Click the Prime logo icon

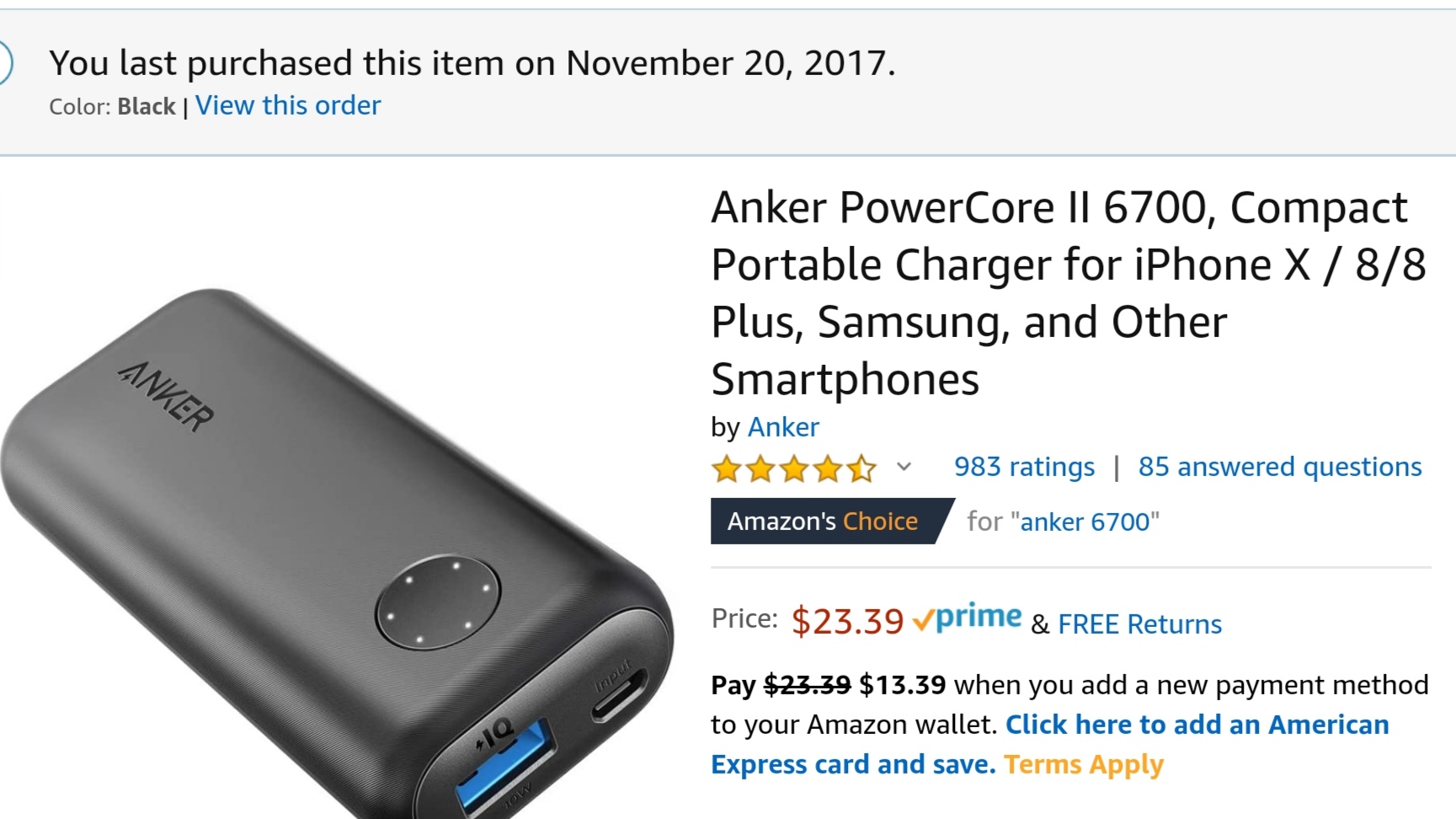(x=968, y=619)
